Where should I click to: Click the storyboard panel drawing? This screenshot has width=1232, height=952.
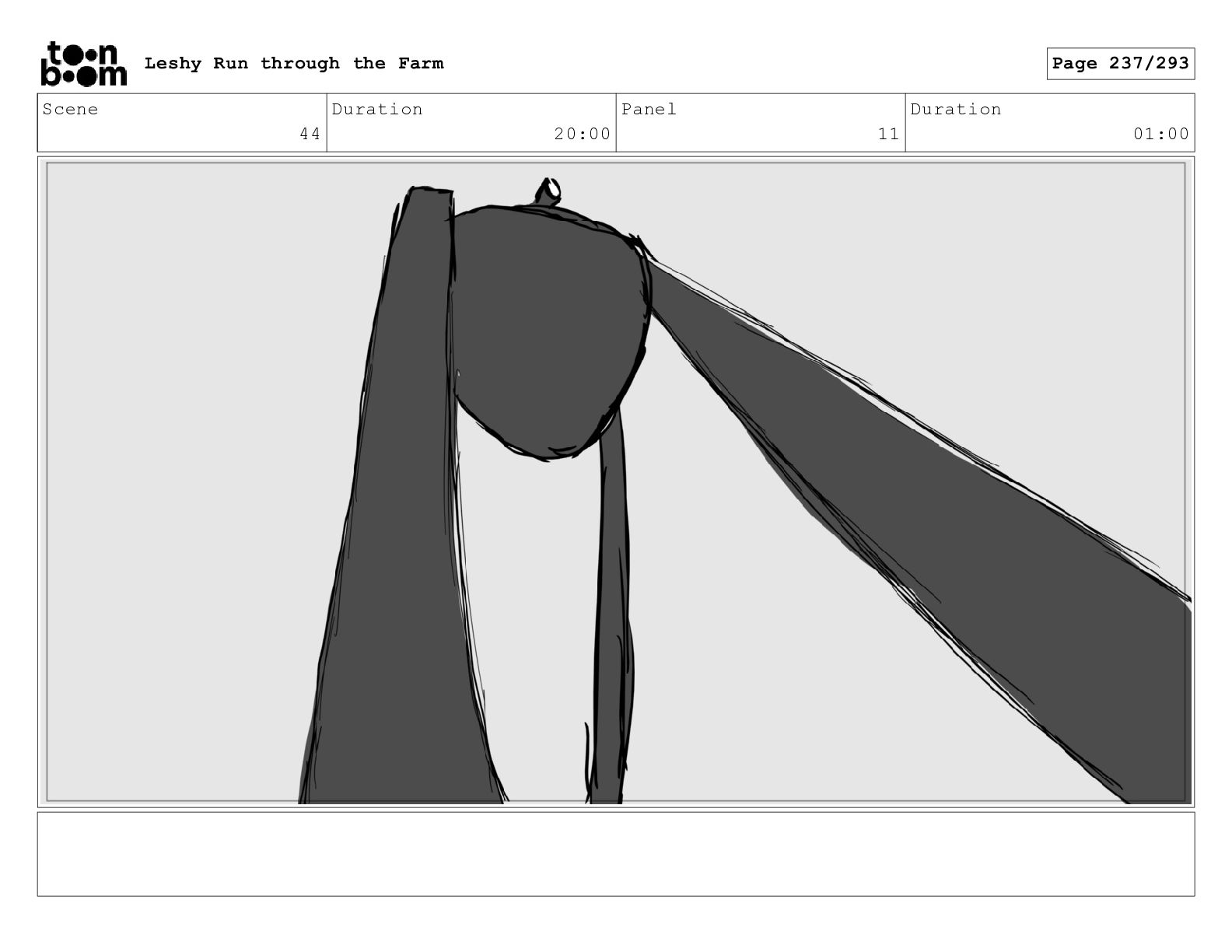click(616, 482)
